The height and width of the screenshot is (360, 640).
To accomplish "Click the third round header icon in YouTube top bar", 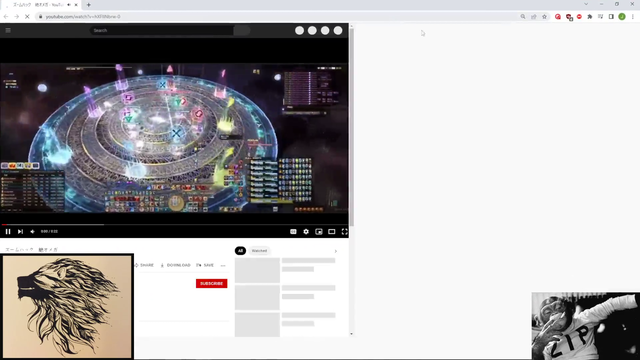I will click(325, 31).
